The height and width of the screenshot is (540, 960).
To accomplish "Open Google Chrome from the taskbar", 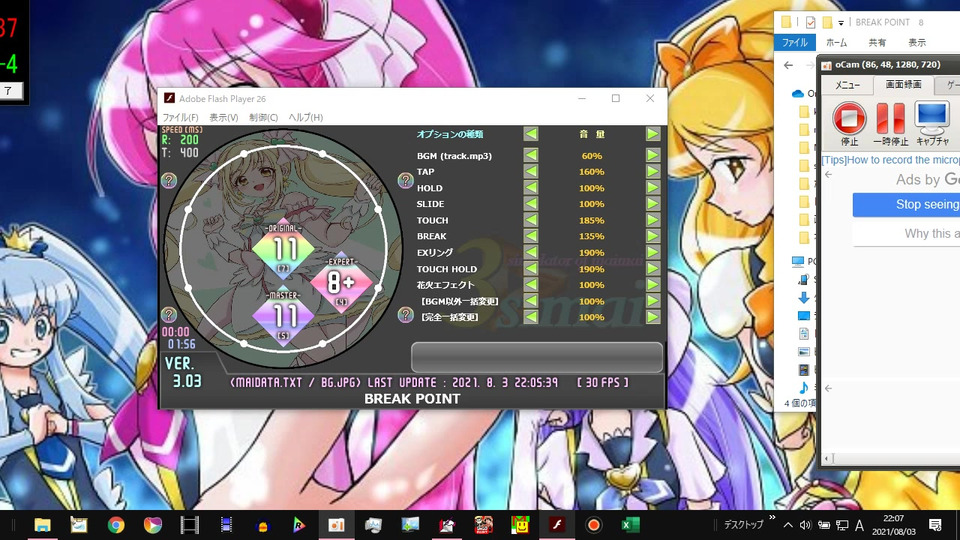I will (116, 525).
